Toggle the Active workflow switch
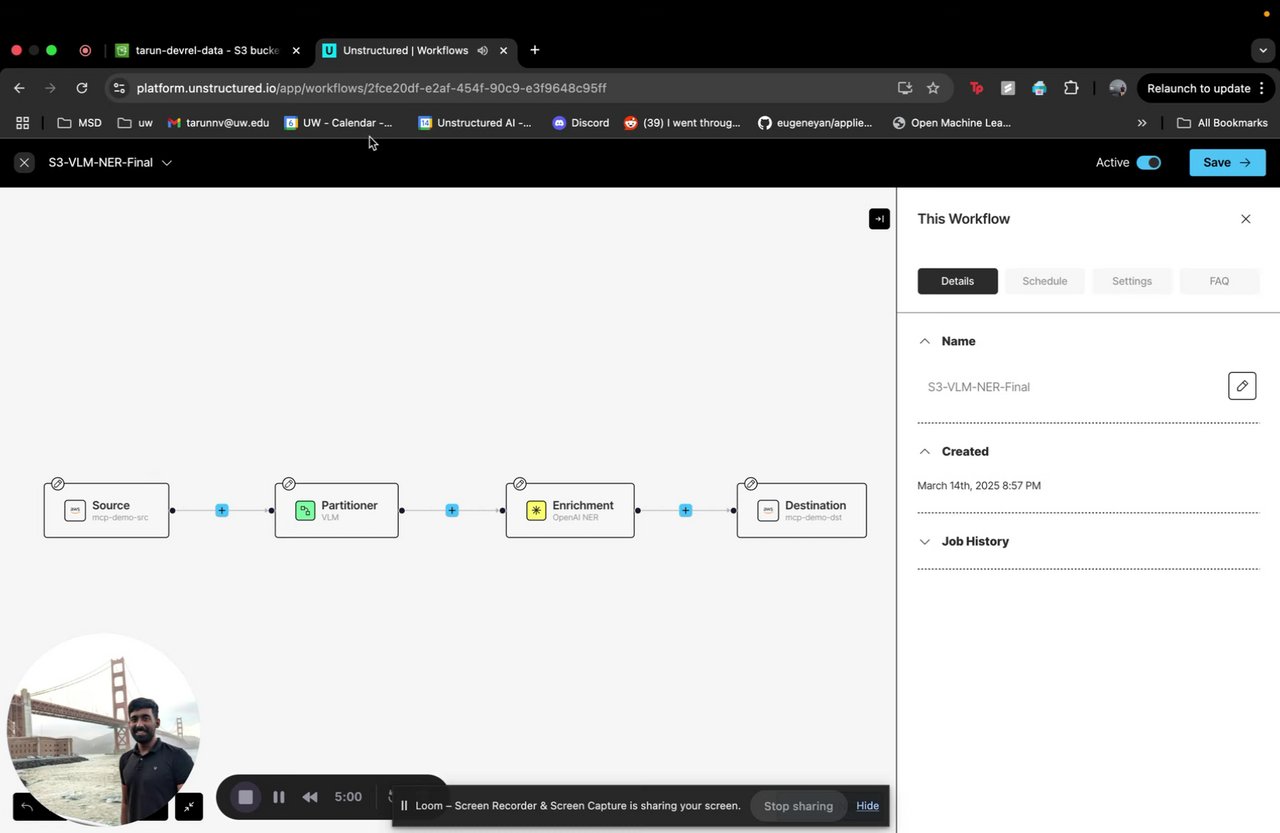The image size is (1280, 833). coord(1149,163)
